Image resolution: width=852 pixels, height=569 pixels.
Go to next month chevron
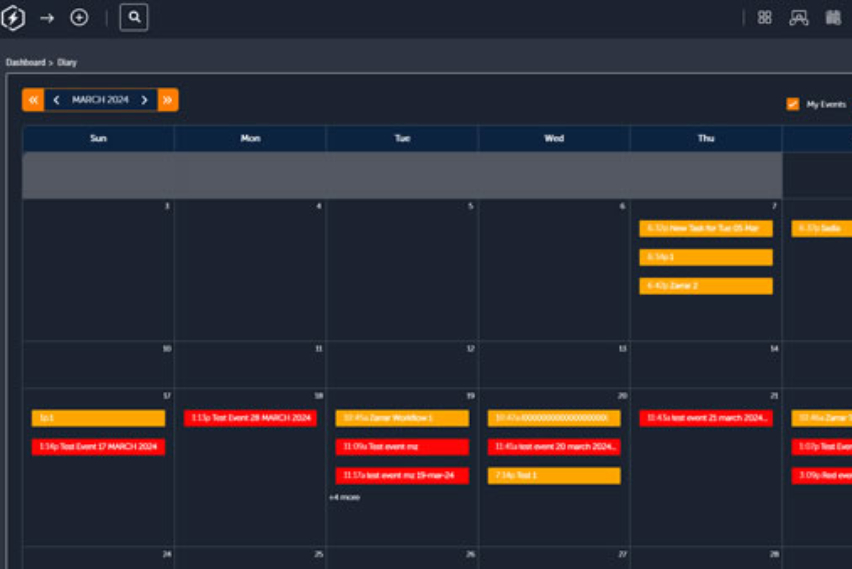click(144, 100)
